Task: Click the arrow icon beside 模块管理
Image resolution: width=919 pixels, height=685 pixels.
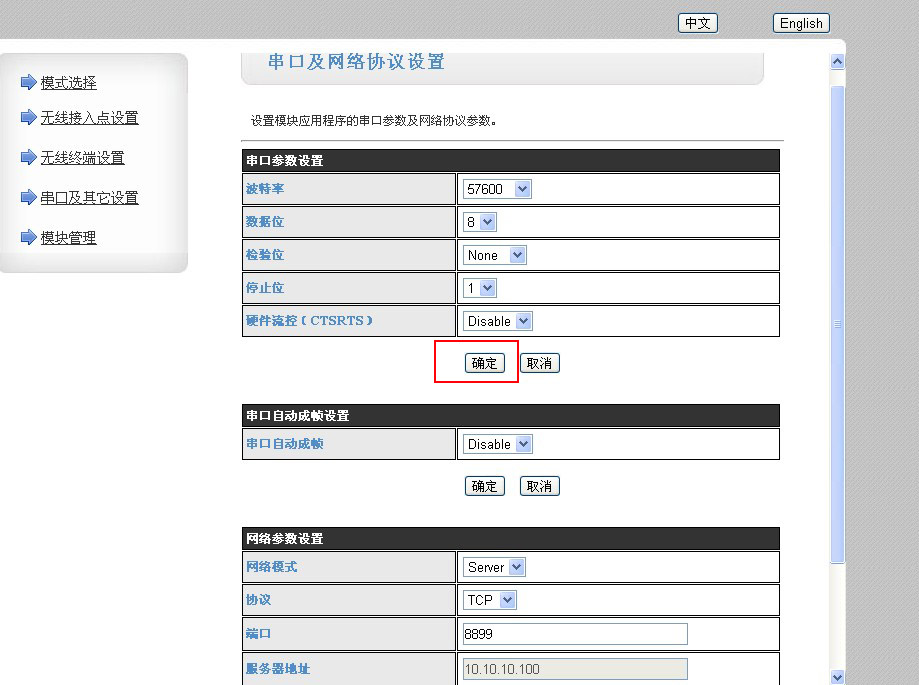Action: [28, 237]
